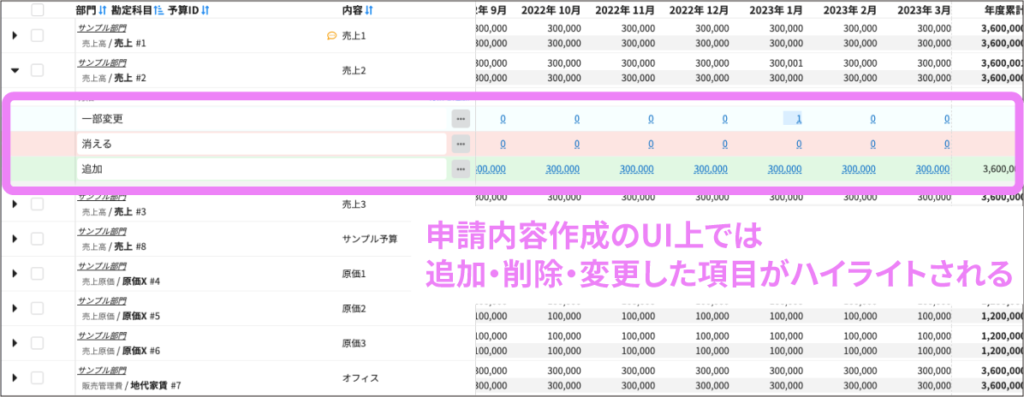Open the サンプル部門 link above 売上 #3

point(102,197)
